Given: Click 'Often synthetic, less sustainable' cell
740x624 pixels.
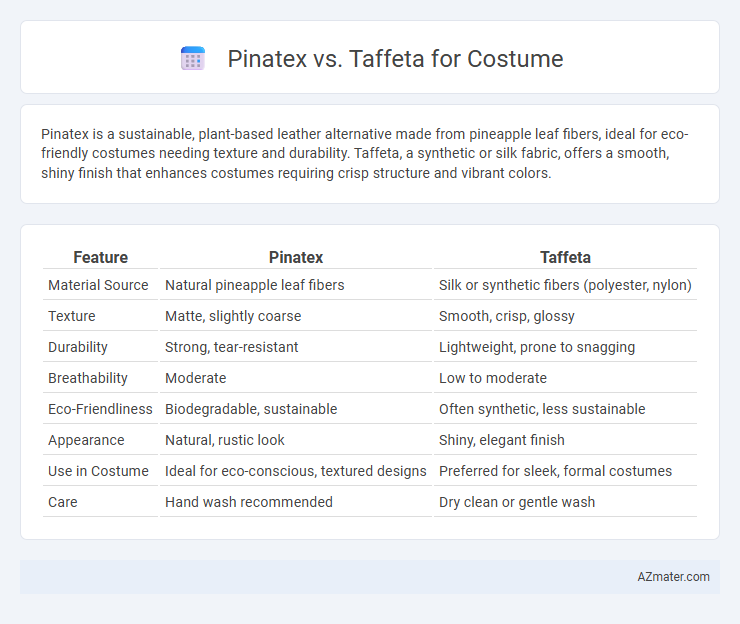Looking at the screenshot, I should coord(542,409).
